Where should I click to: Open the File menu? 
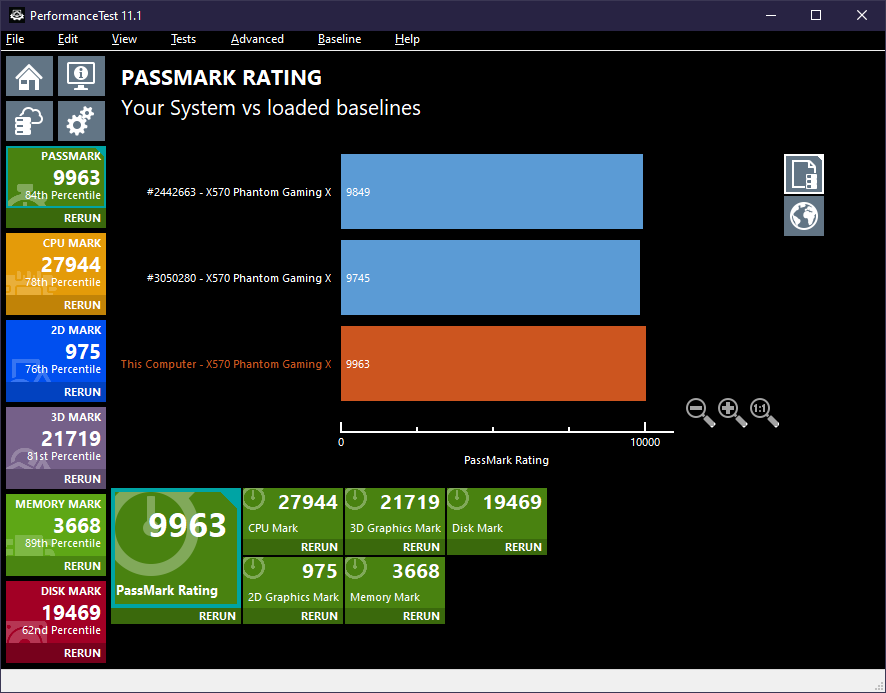15,39
